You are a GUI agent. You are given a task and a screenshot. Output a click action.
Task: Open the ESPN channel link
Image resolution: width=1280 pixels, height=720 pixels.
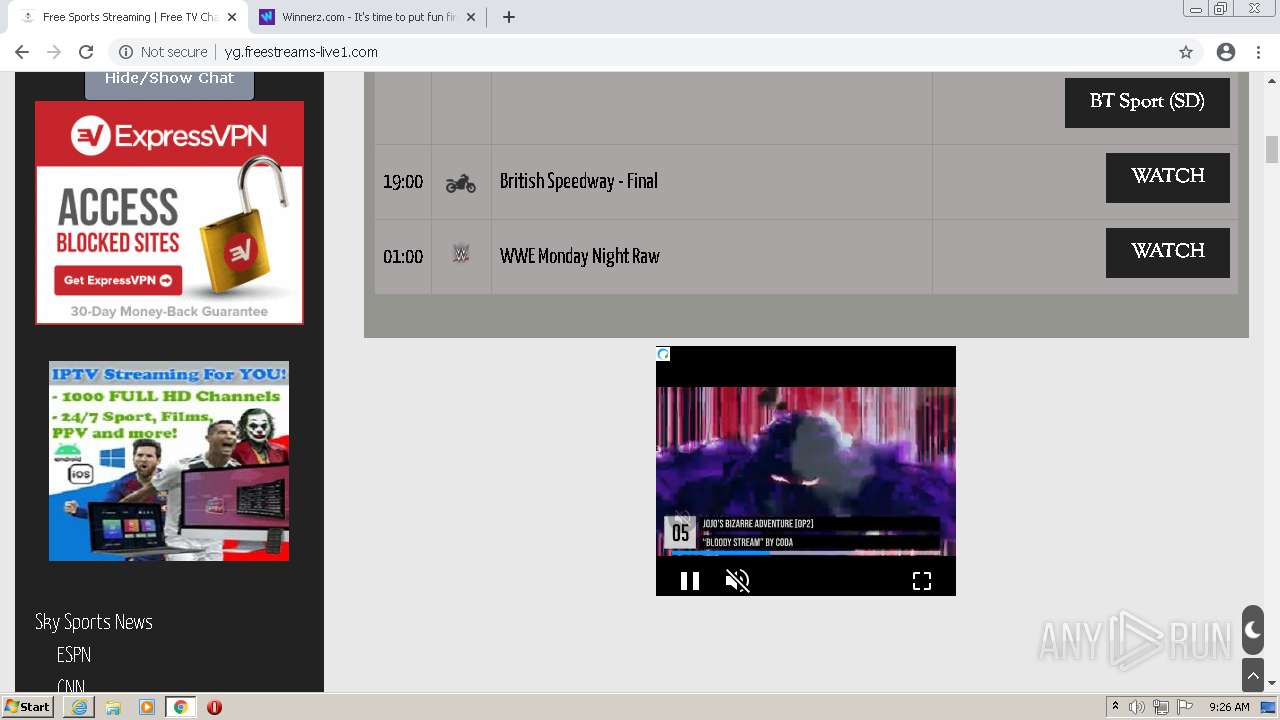[74, 655]
